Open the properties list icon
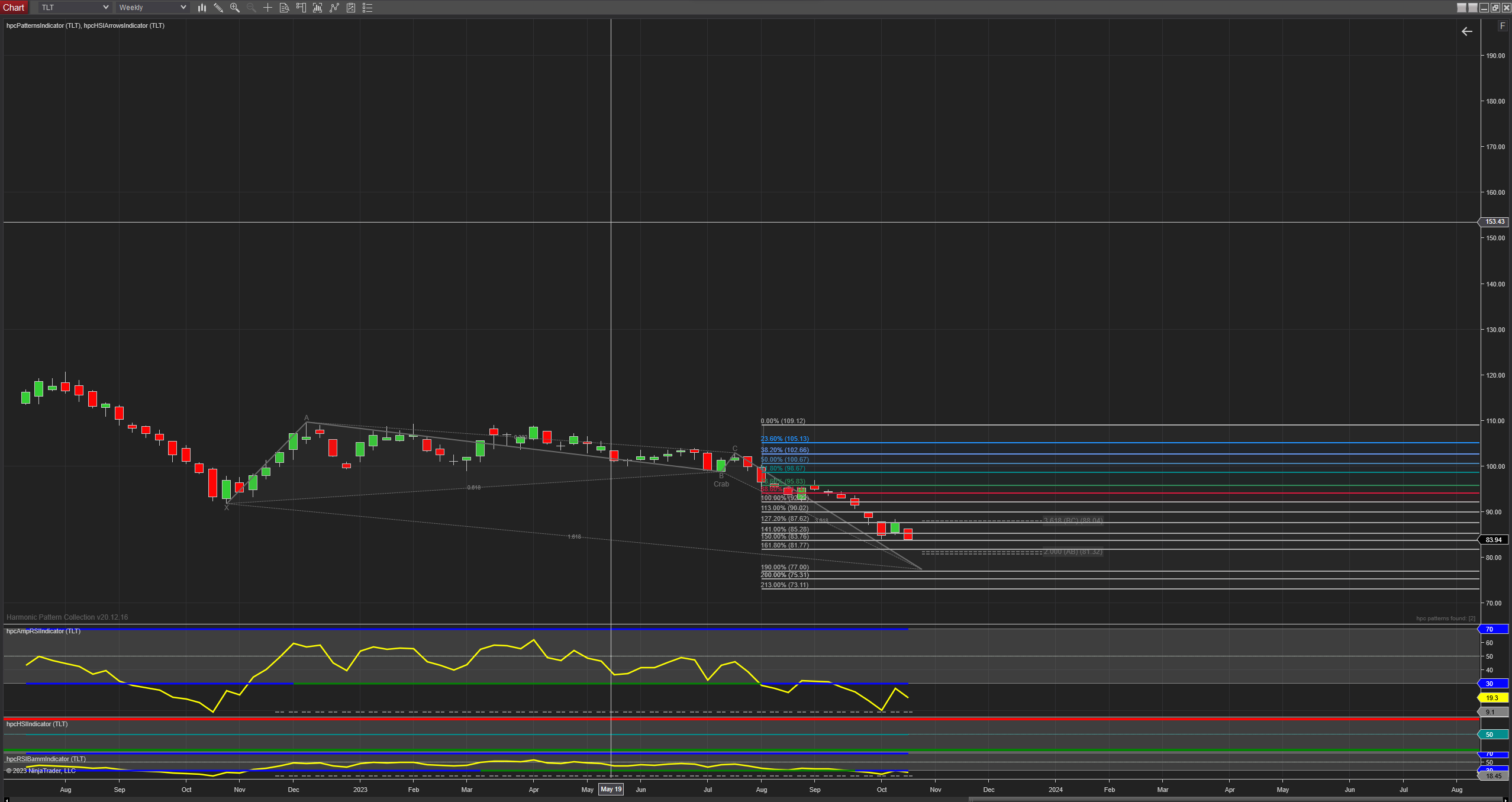Image resolution: width=1512 pixels, height=802 pixels. pyautogui.click(x=367, y=8)
